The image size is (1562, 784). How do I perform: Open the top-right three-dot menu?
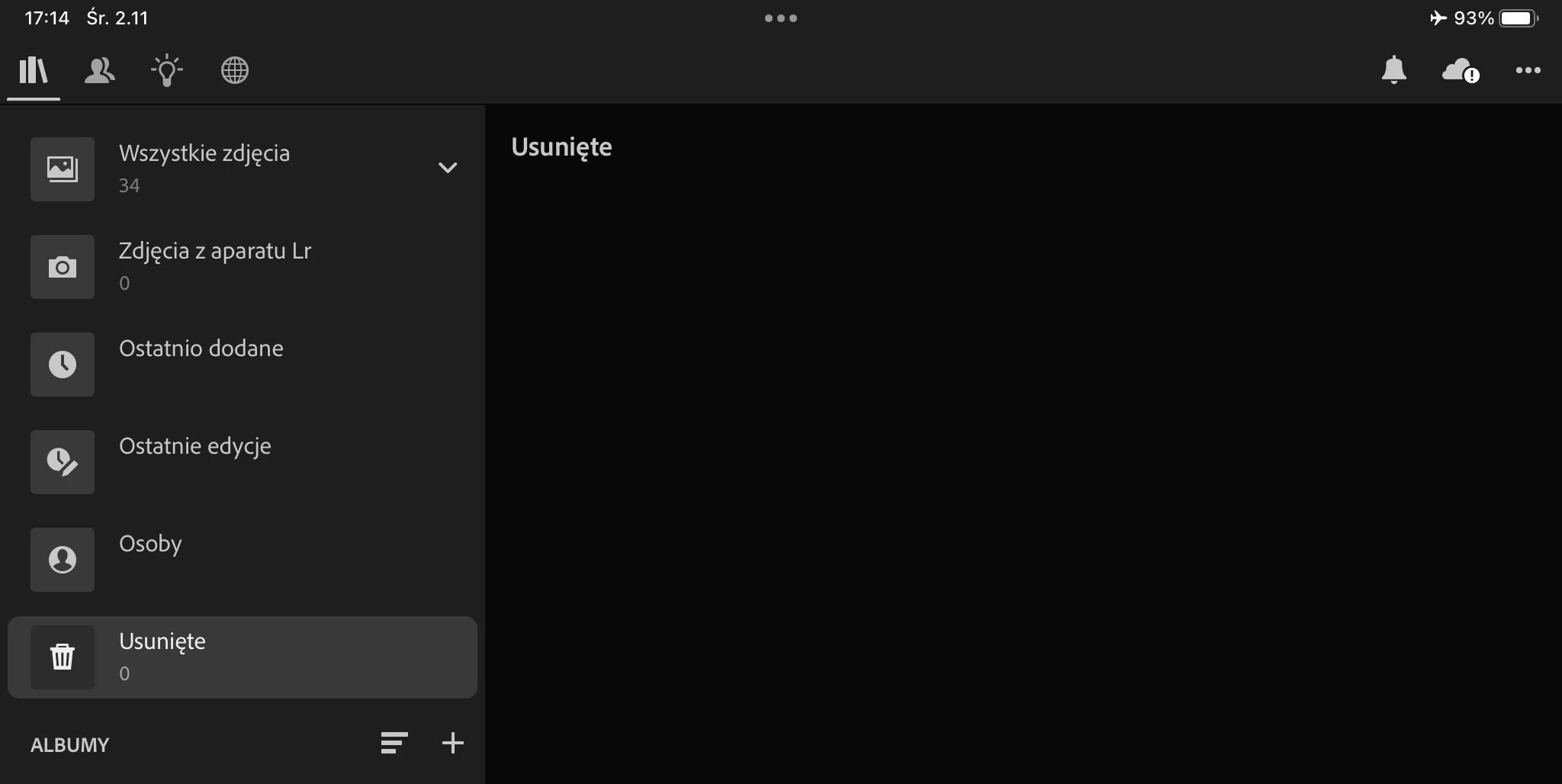[x=1528, y=70]
